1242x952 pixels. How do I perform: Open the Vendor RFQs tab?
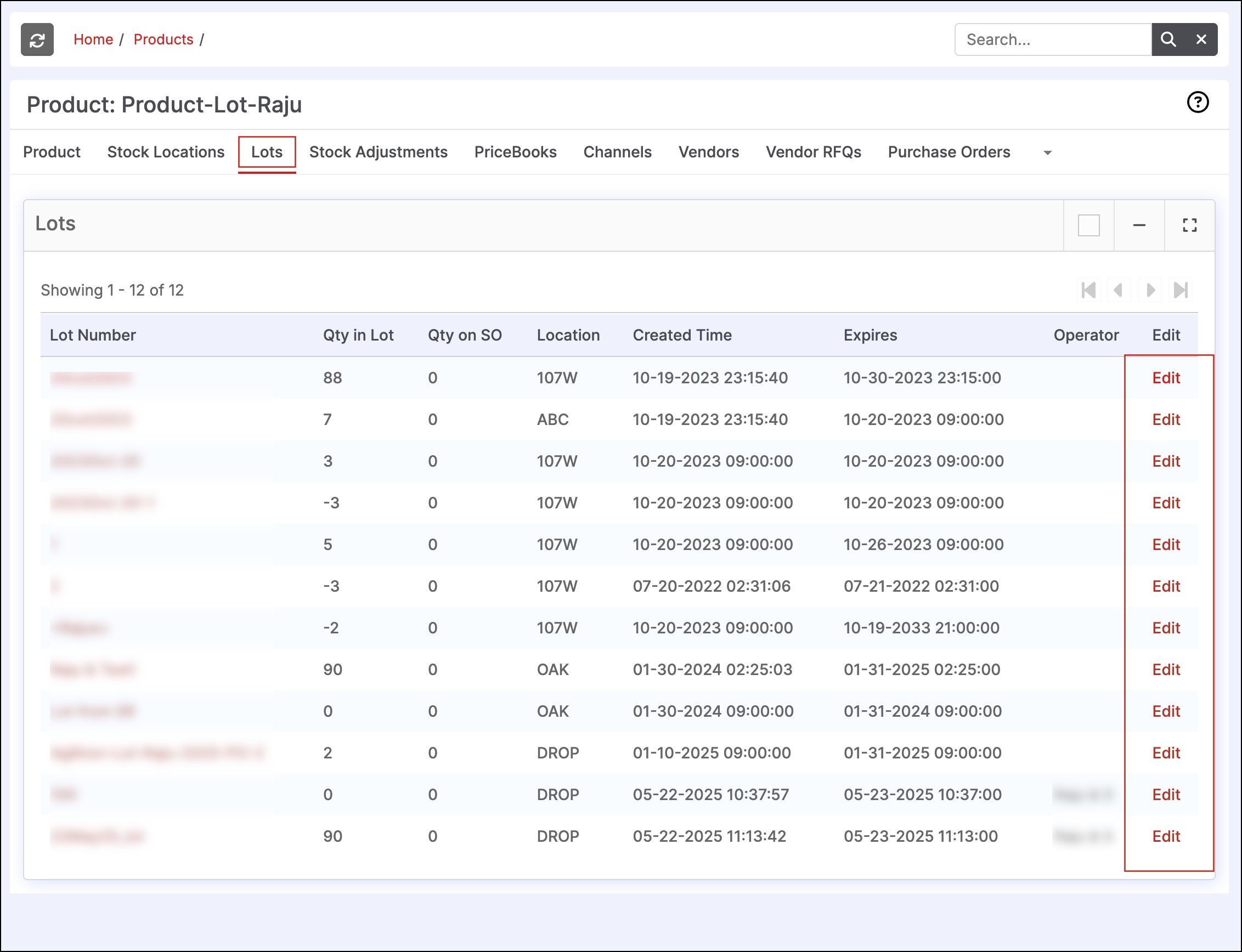pos(814,152)
